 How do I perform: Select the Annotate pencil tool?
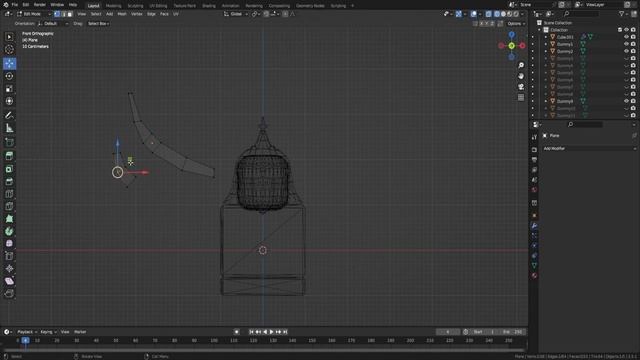click(9, 116)
